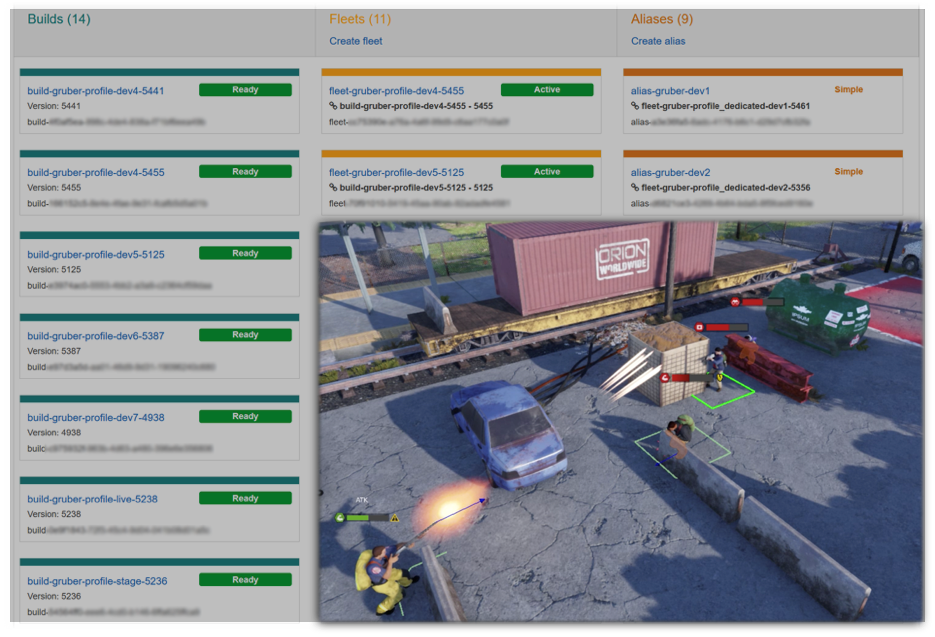This screenshot has height=637, width=935.
Task: Click the game screenshot thumbnail
Action: tap(621, 422)
